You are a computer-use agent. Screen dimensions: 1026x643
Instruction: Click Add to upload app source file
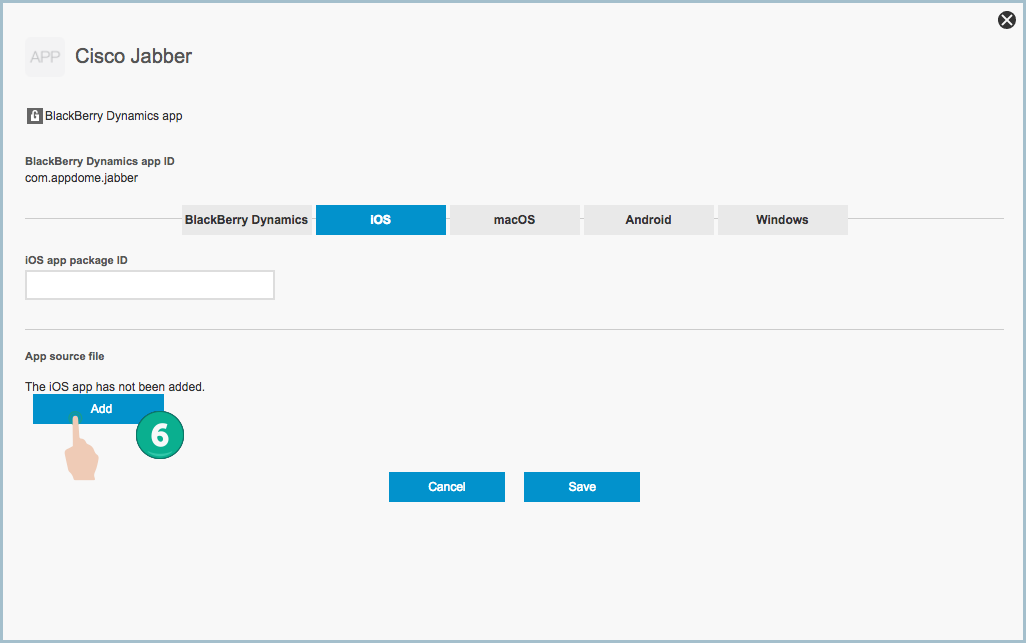[98, 409]
